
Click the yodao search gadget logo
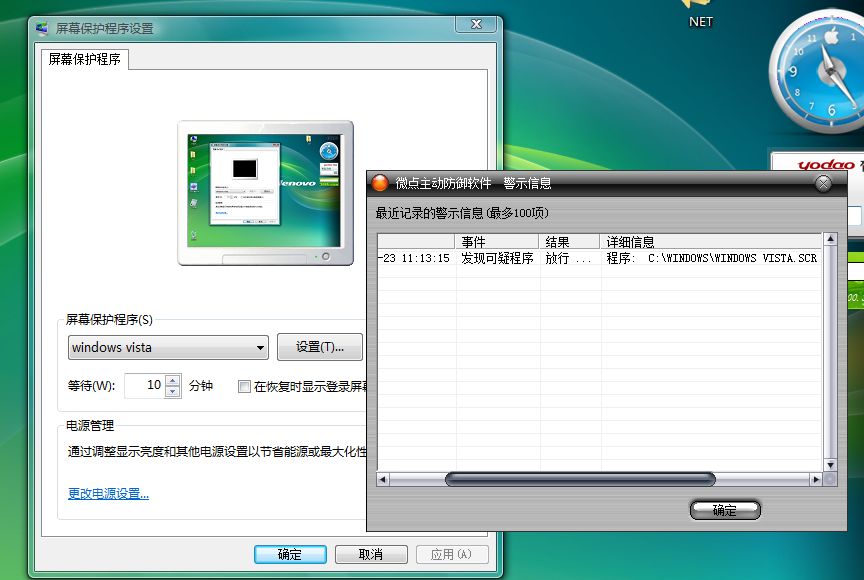(826, 165)
